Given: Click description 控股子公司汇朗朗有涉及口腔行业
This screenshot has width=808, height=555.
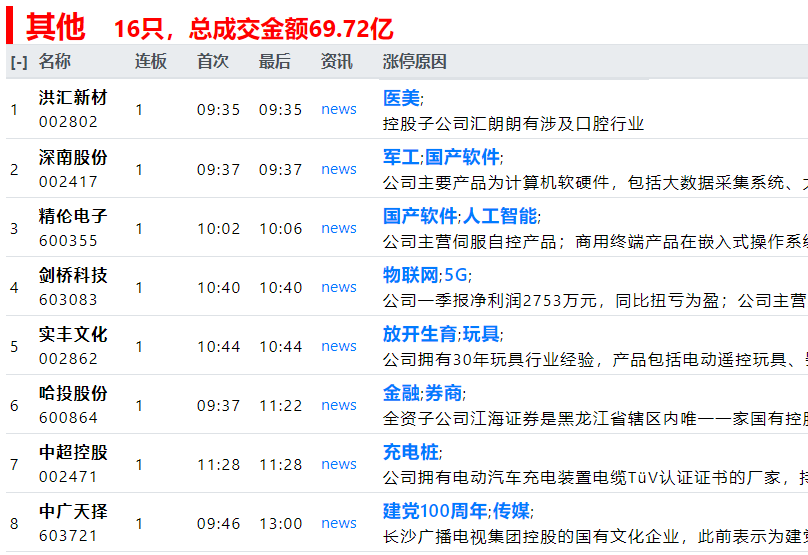Looking at the screenshot, I should coord(513,124).
